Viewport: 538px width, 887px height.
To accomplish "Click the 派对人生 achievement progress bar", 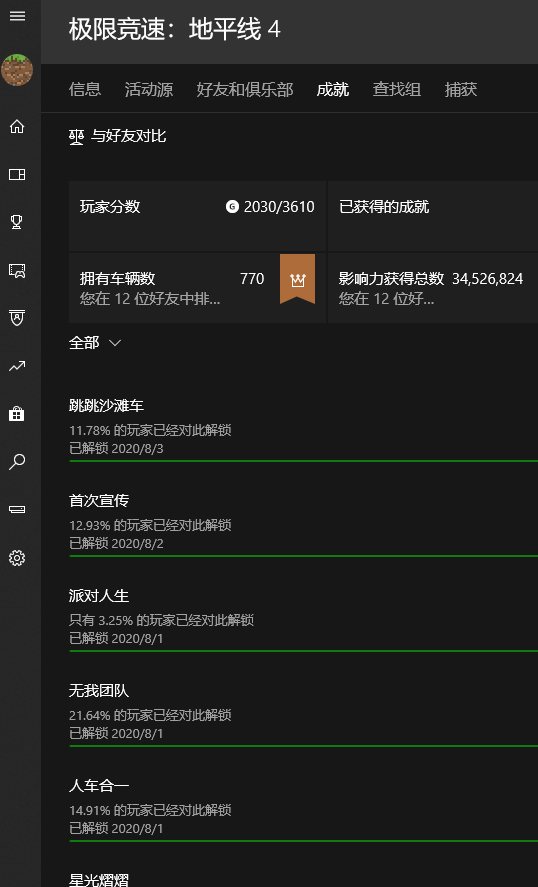I will [303, 651].
